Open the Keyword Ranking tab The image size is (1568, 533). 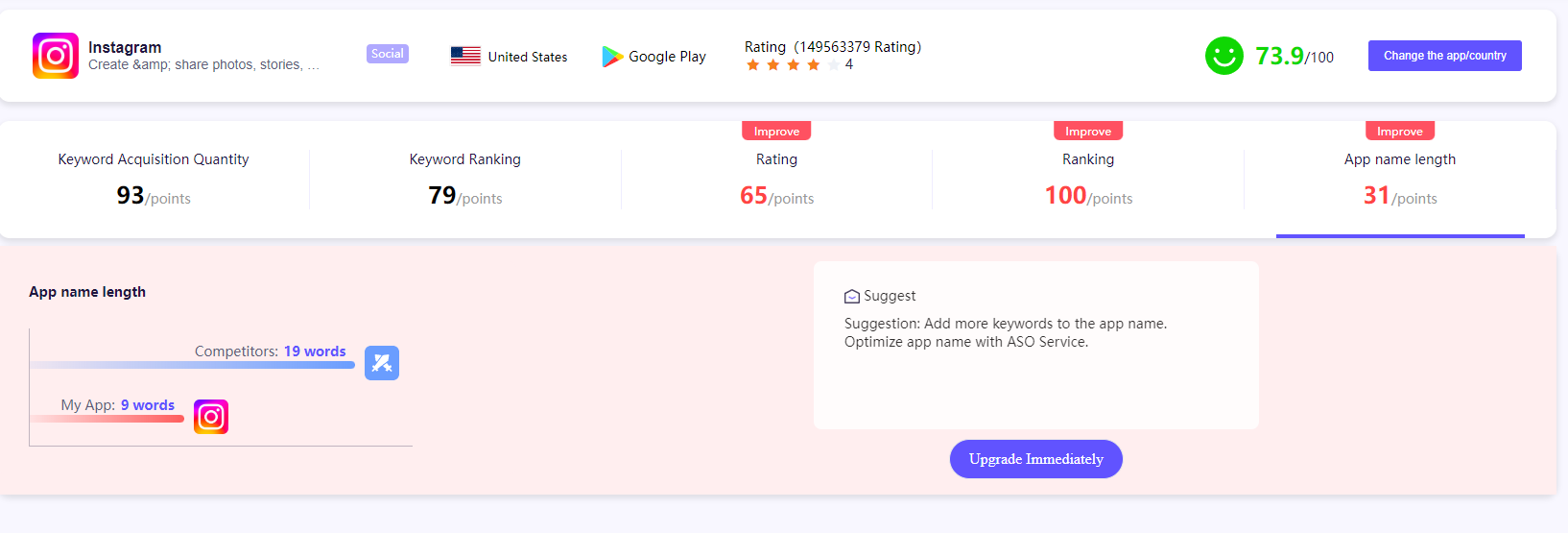[465, 180]
